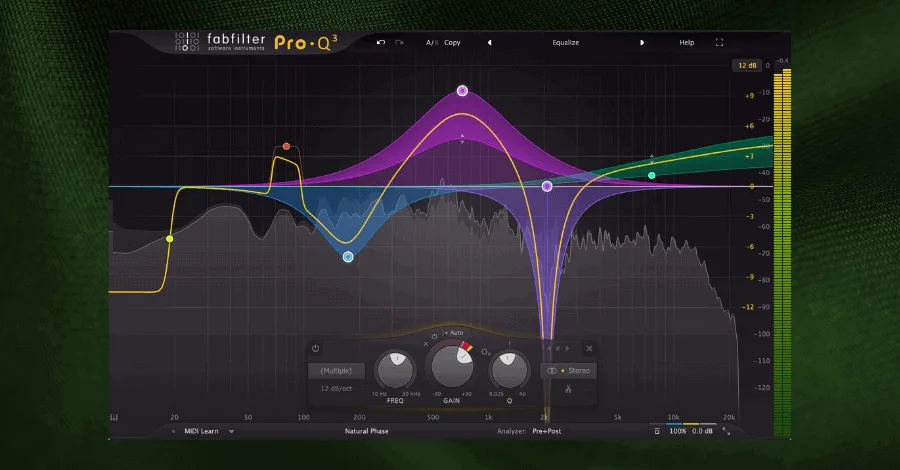Click the scissors split band icon
The height and width of the screenshot is (470, 900).
pos(568,389)
